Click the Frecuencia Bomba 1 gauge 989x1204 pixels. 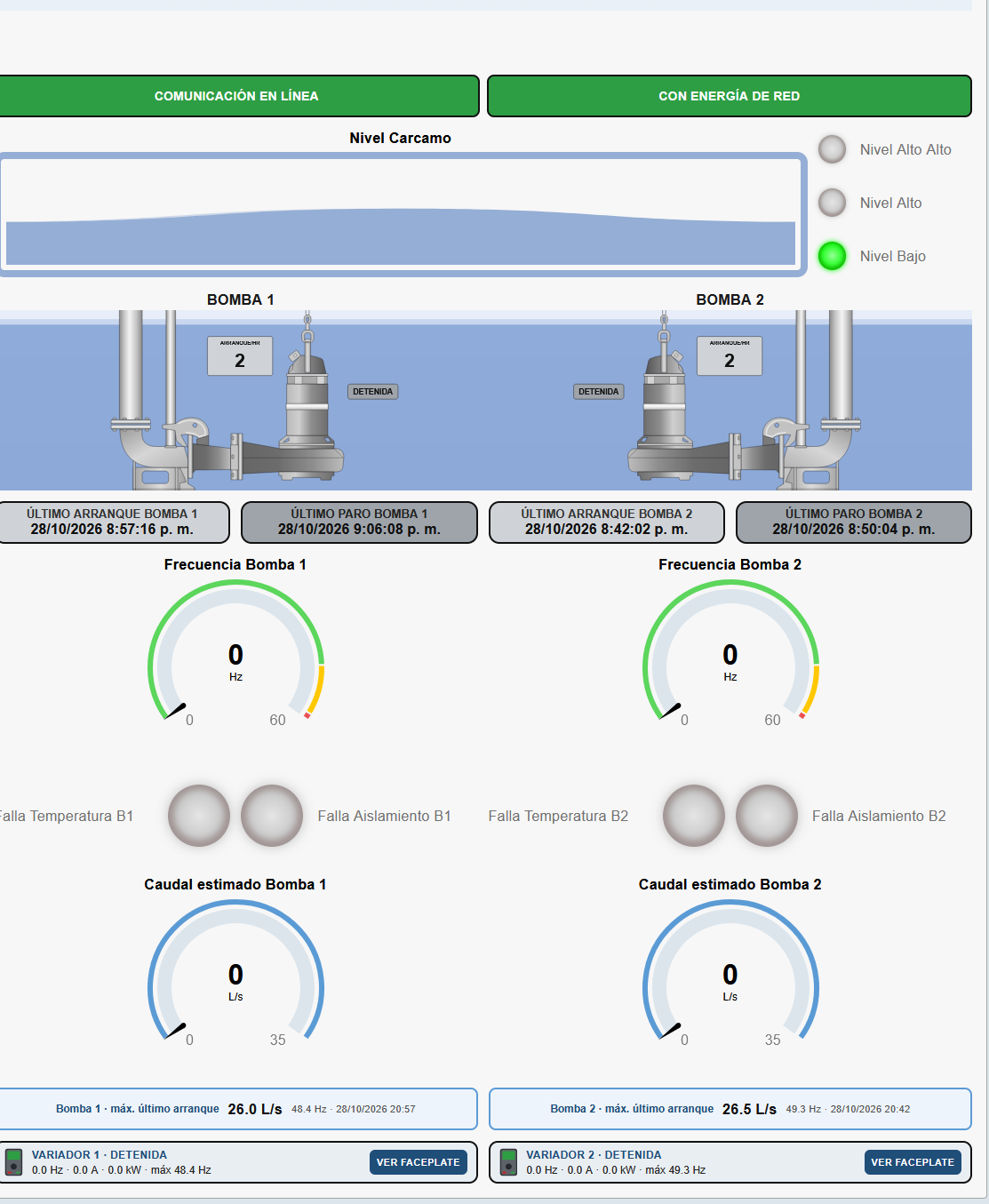[235, 651]
